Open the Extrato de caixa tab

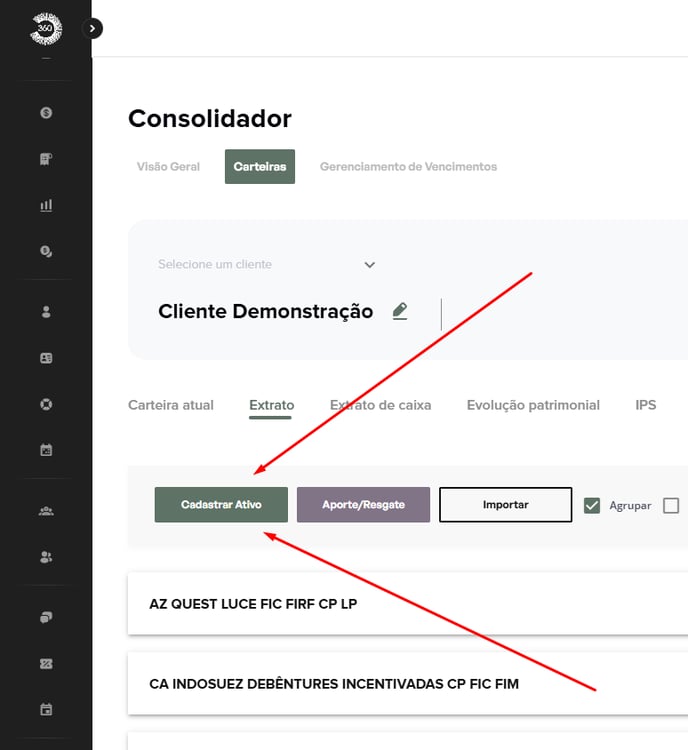click(380, 405)
